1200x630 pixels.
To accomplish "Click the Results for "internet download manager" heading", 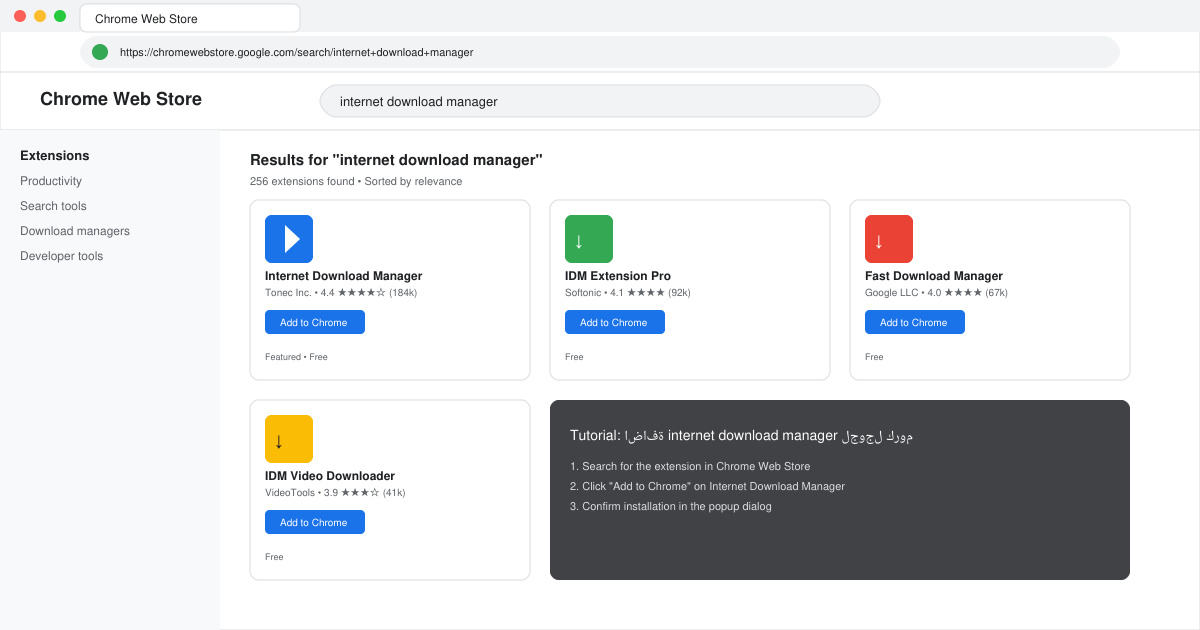I will click(396, 160).
